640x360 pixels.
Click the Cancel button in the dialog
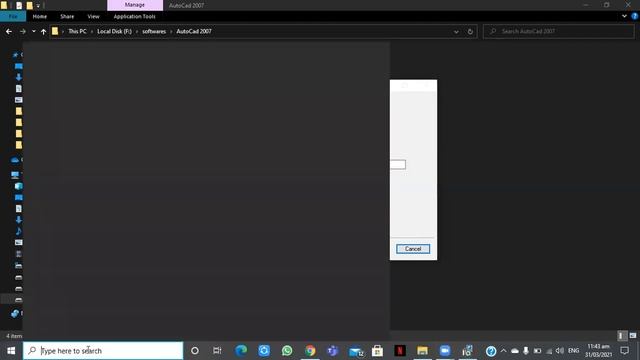[x=413, y=249]
